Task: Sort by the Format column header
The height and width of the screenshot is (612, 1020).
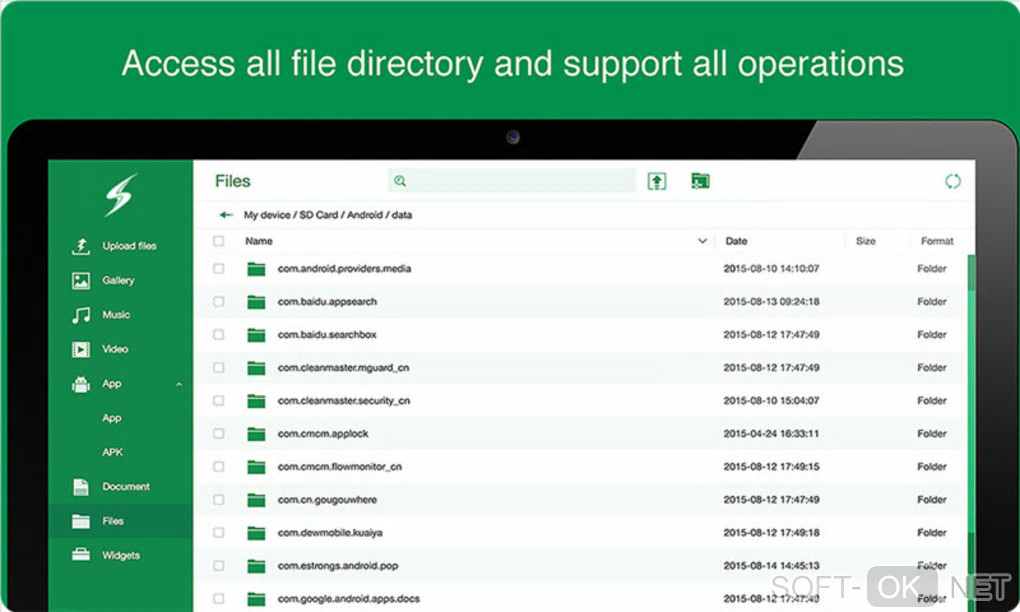Action: pyautogui.click(x=937, y=241)
